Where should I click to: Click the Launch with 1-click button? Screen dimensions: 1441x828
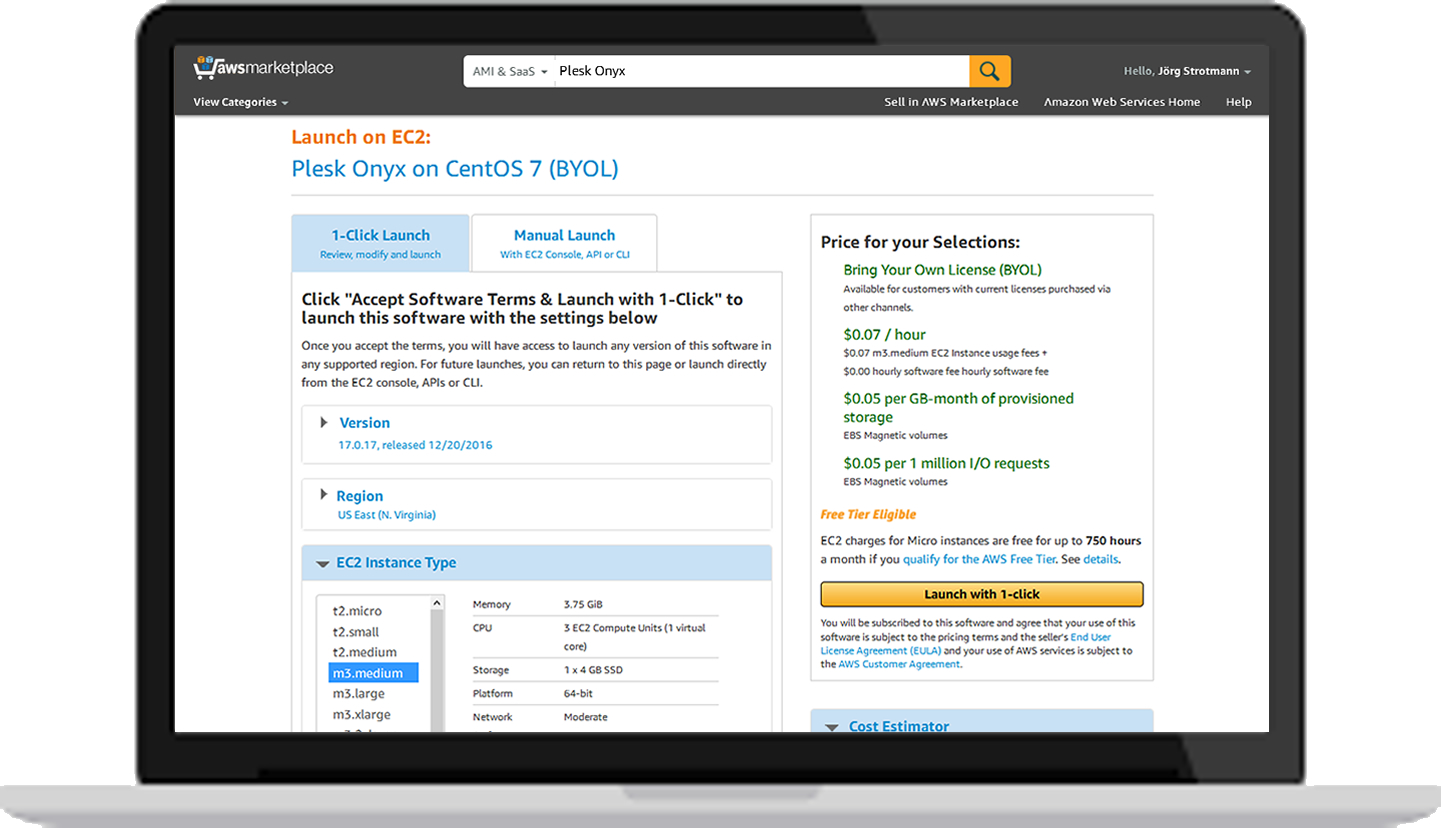(982, 594)
